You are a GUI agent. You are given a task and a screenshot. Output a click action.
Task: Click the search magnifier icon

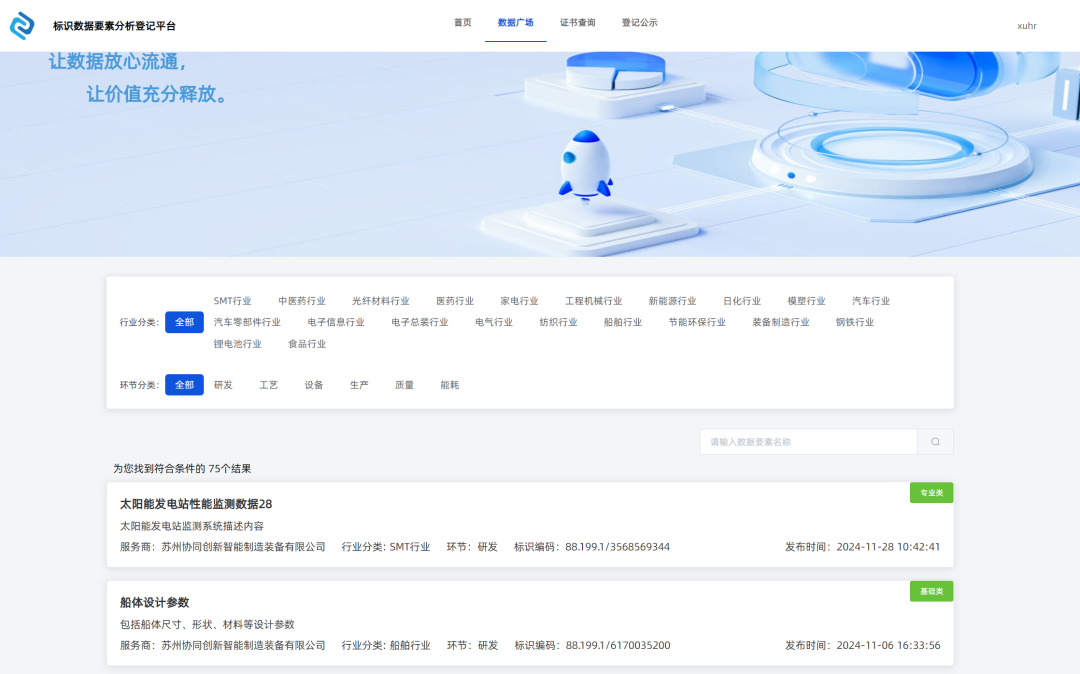[x=935, y=441]
